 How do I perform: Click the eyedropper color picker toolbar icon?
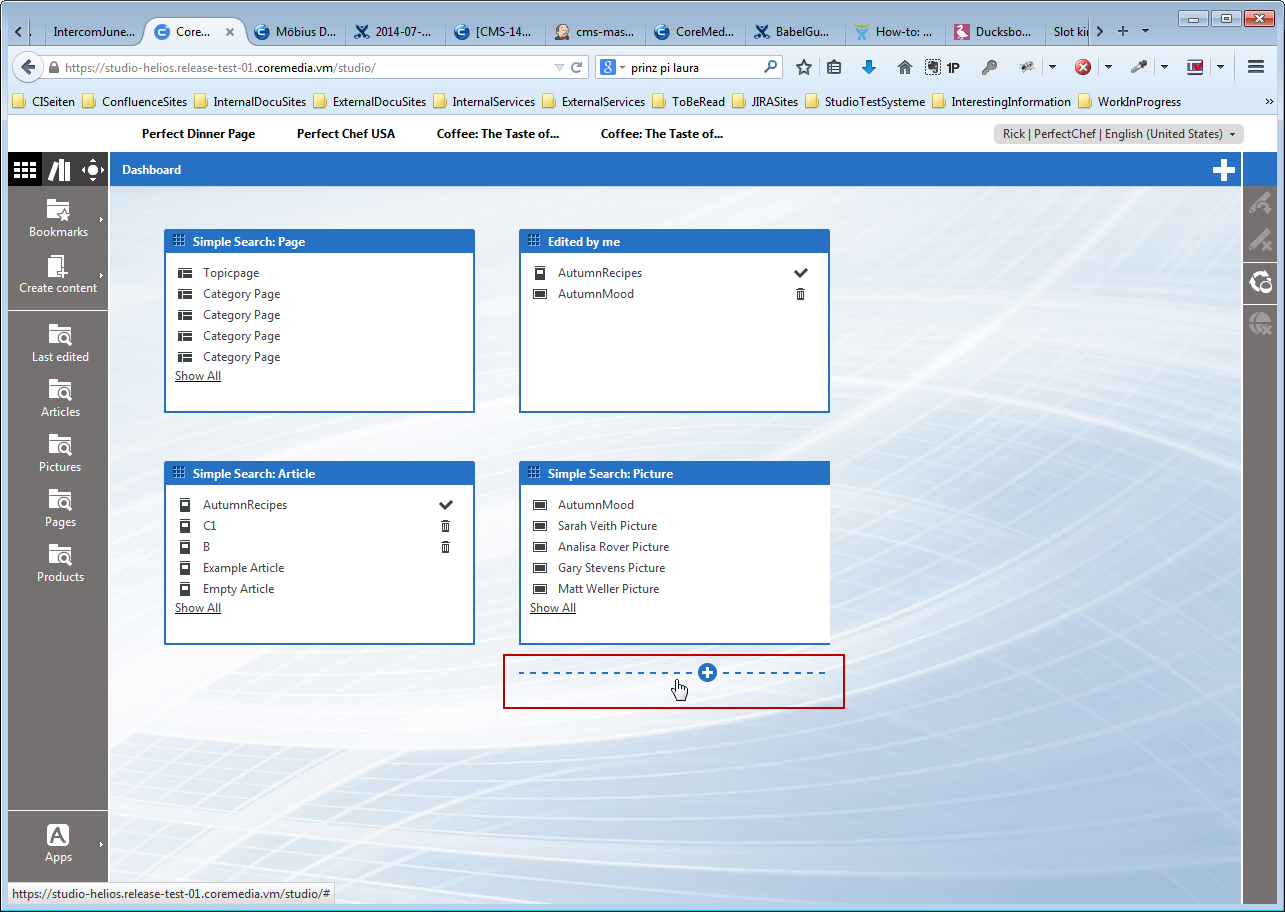tap(1138, 67)
